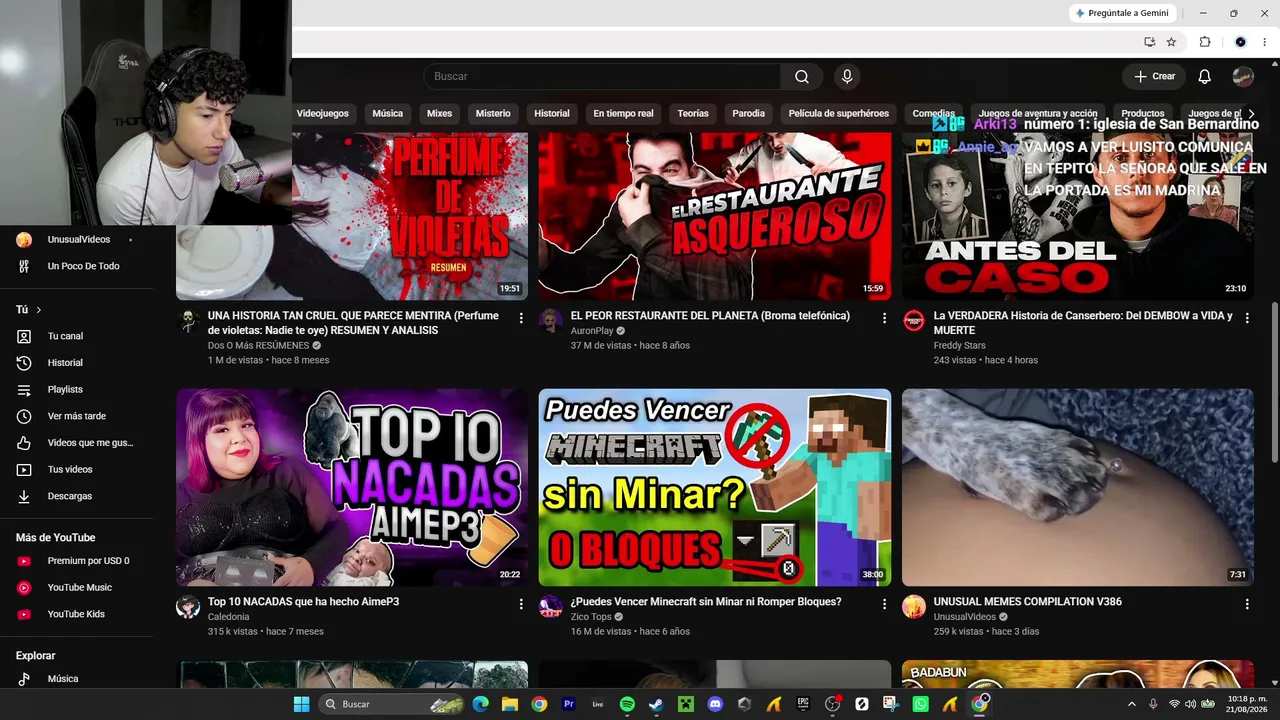Open the Chrome profile avatar in the toolbar

1241,42
